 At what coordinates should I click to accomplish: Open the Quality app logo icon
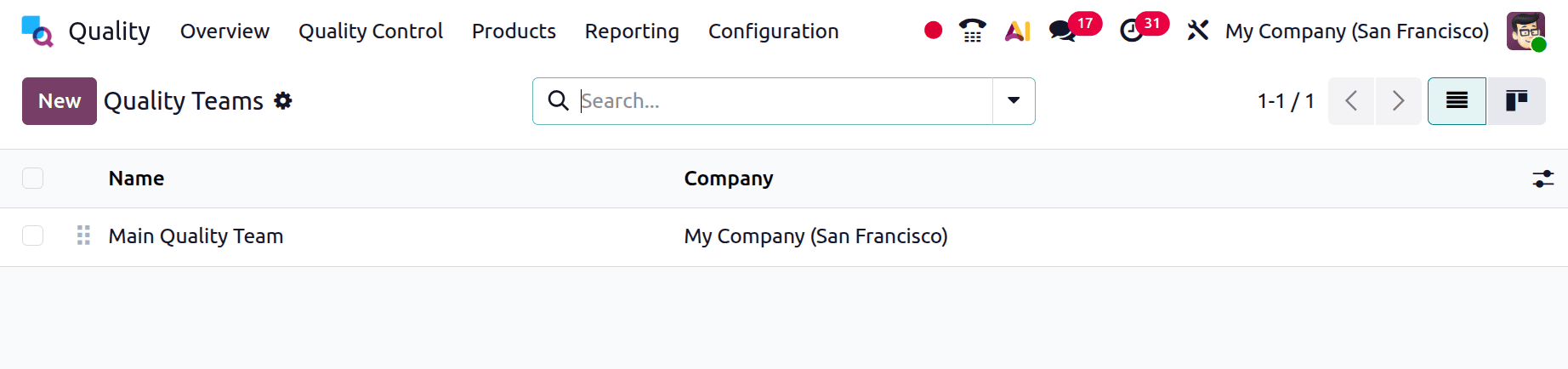click(x=37, y=31)
